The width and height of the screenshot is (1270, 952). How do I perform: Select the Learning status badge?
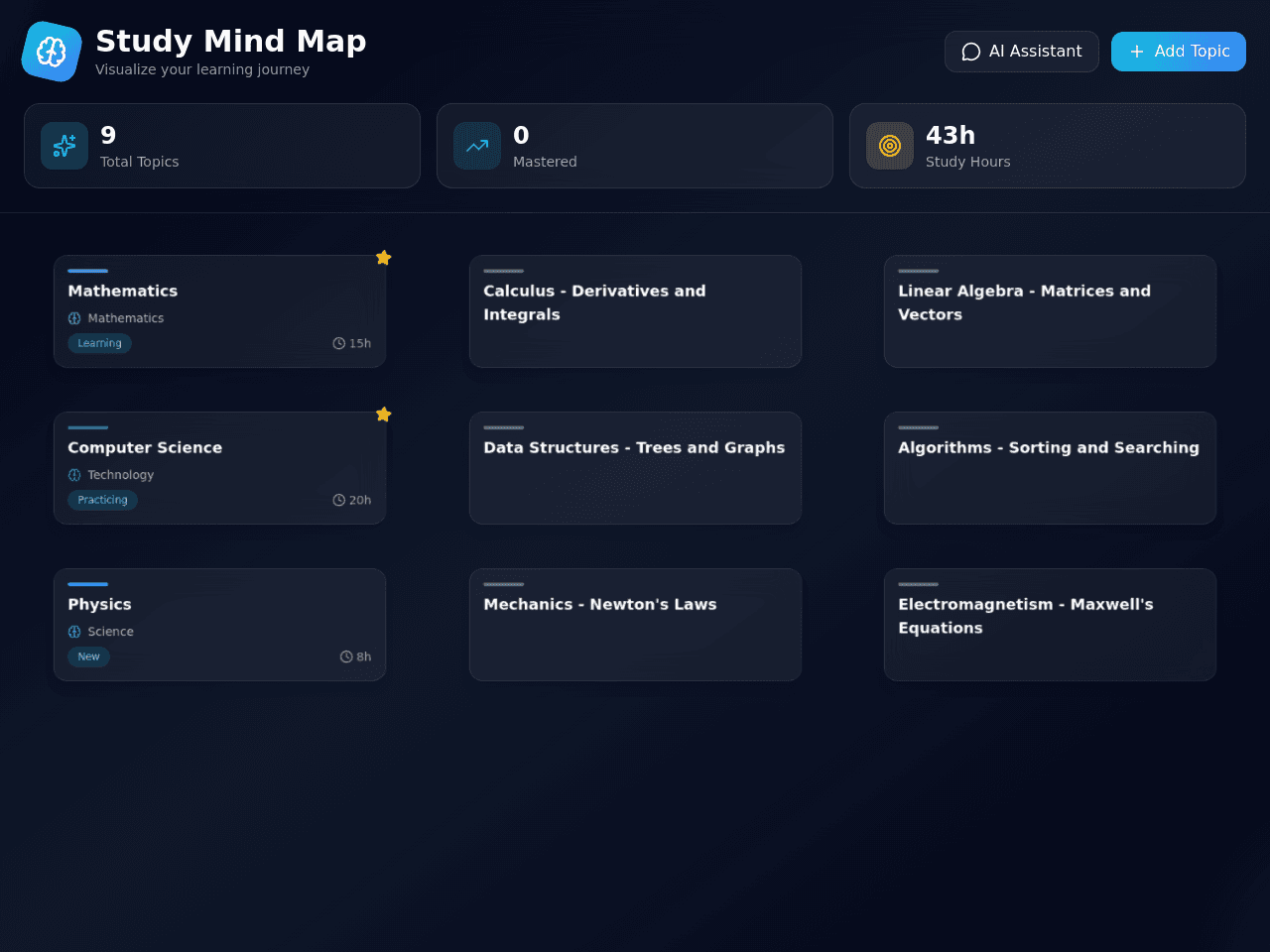tap(99, 343)
